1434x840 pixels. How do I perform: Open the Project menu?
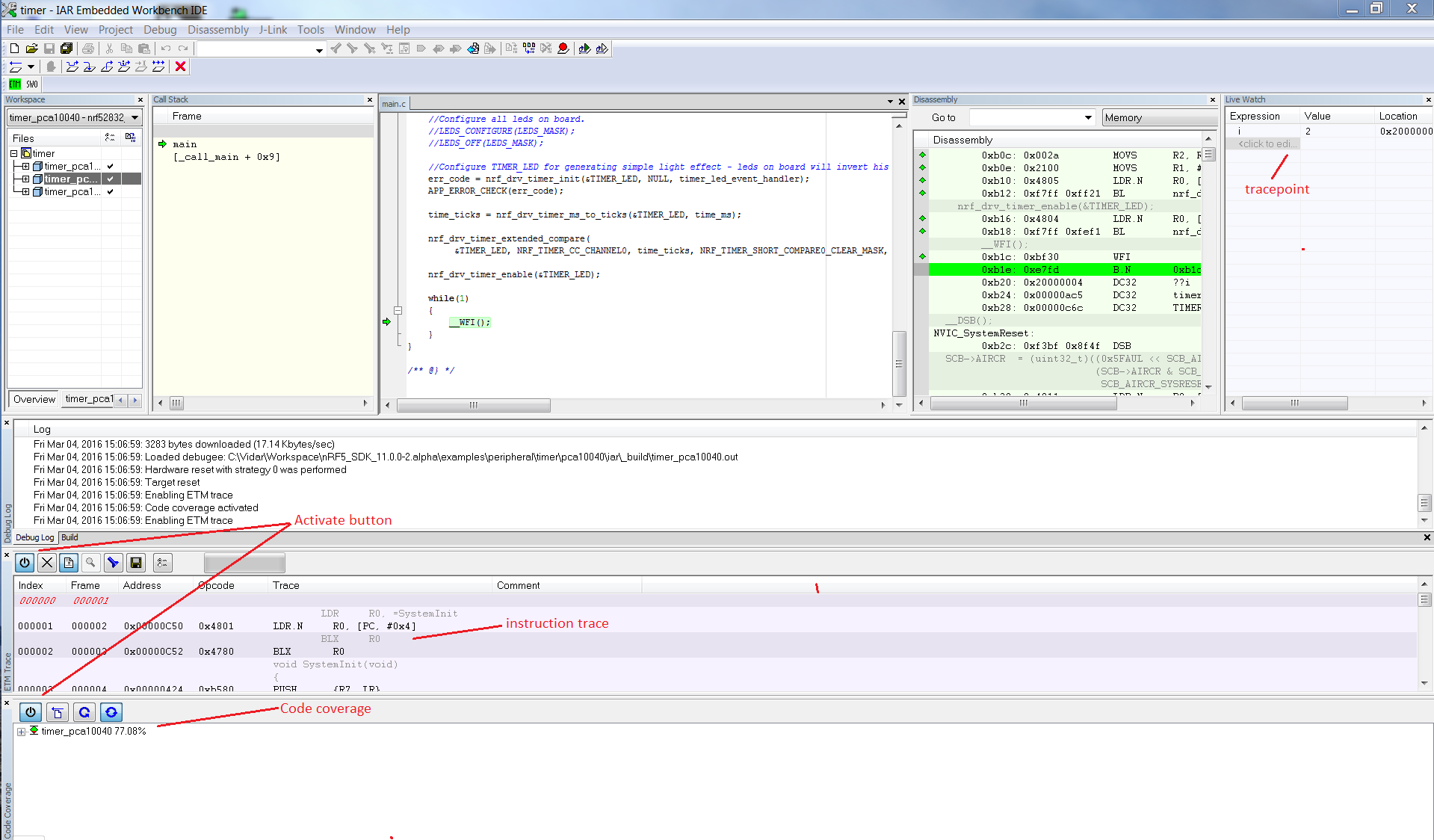pyautogui.click(x=116, y=30)
